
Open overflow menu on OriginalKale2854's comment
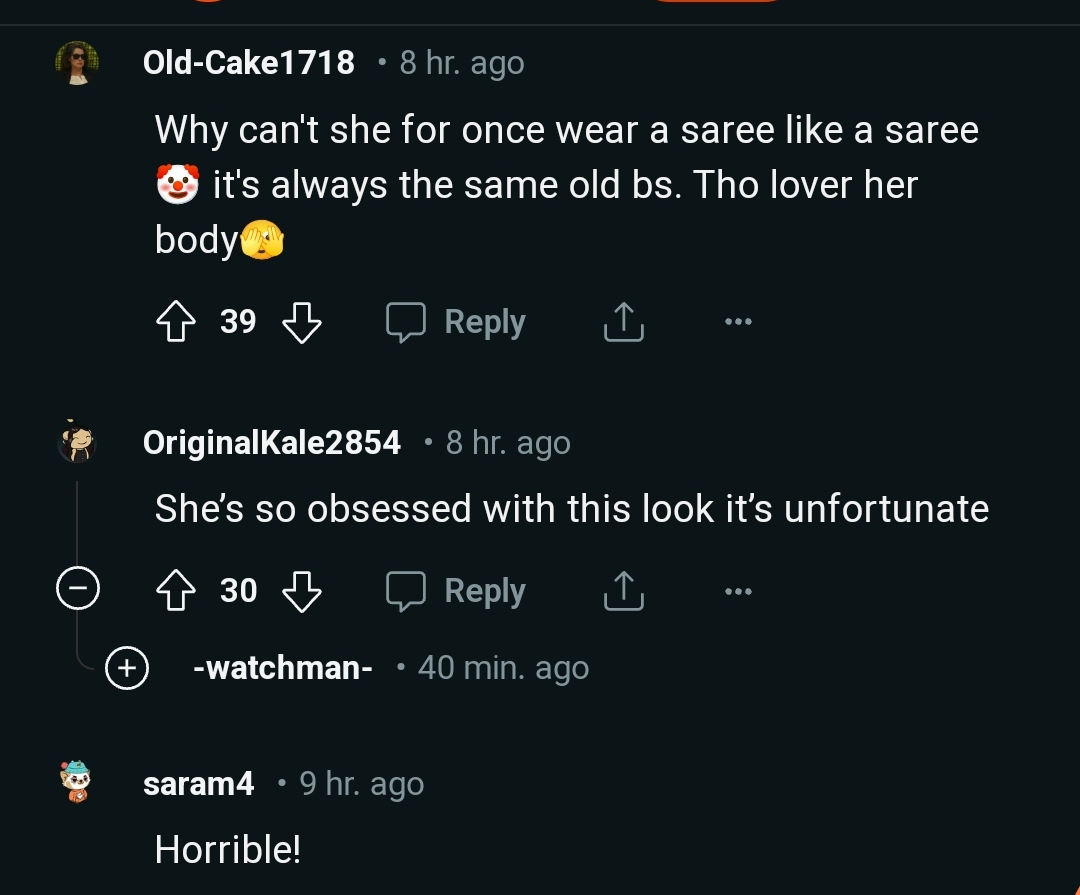click(738, 590)
